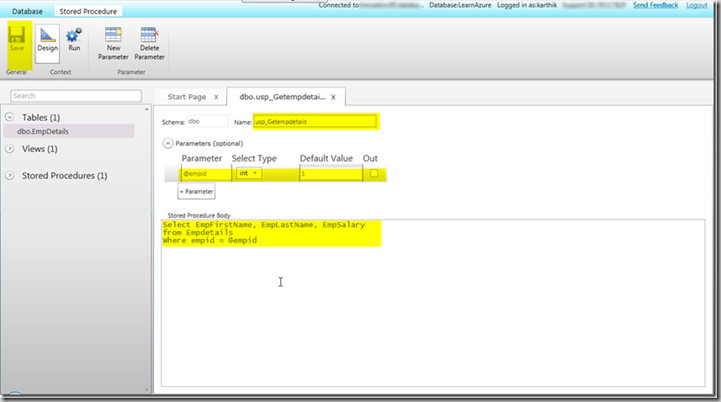Switch to the Database ribbon tab
This screenshot has height=402, width=721.
coord(26,10)
